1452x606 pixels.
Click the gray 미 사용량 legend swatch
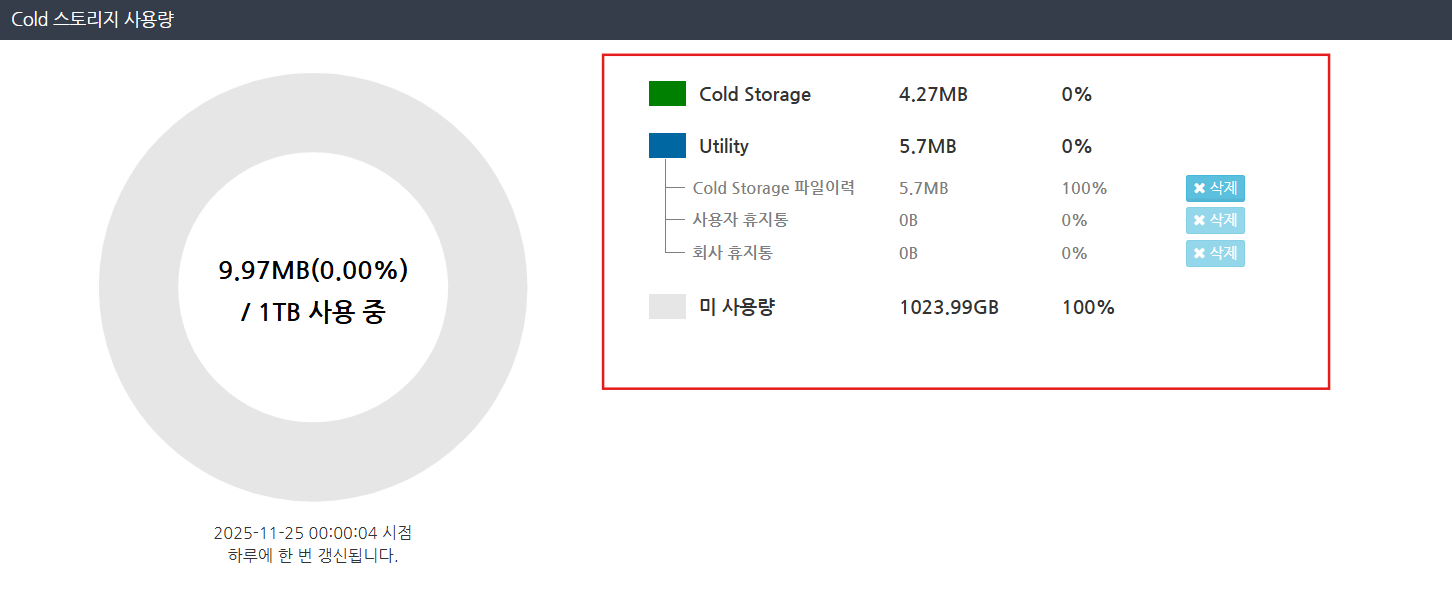pos(667,307)
